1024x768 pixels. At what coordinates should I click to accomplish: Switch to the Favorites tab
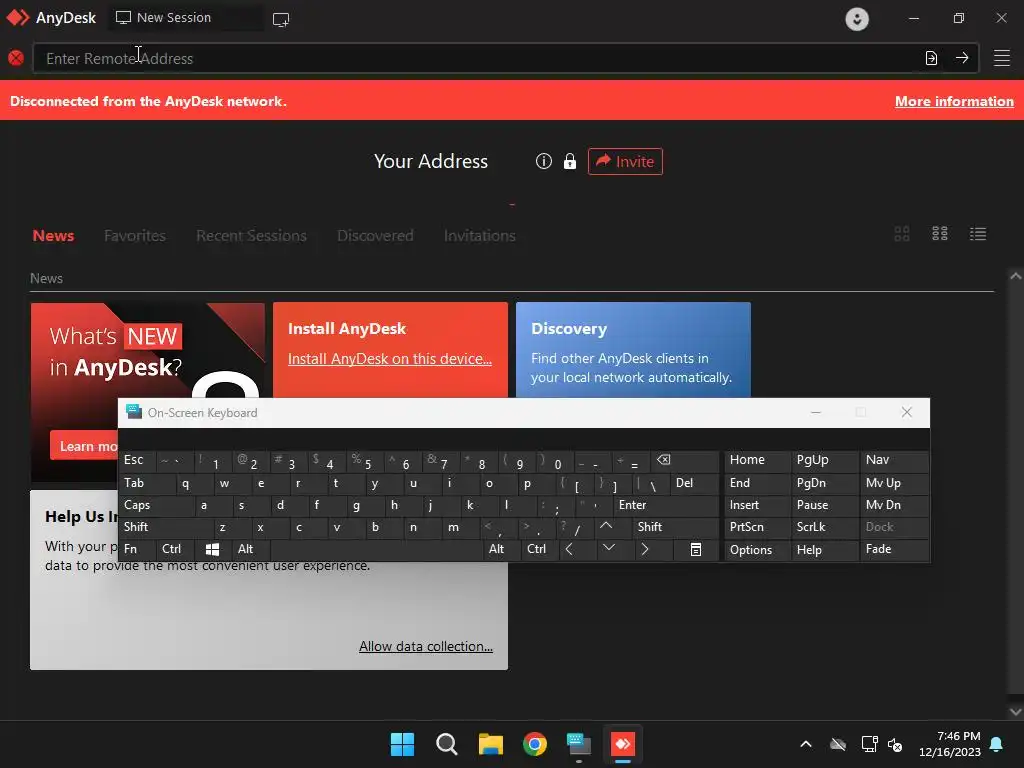[x=135, y=236]
